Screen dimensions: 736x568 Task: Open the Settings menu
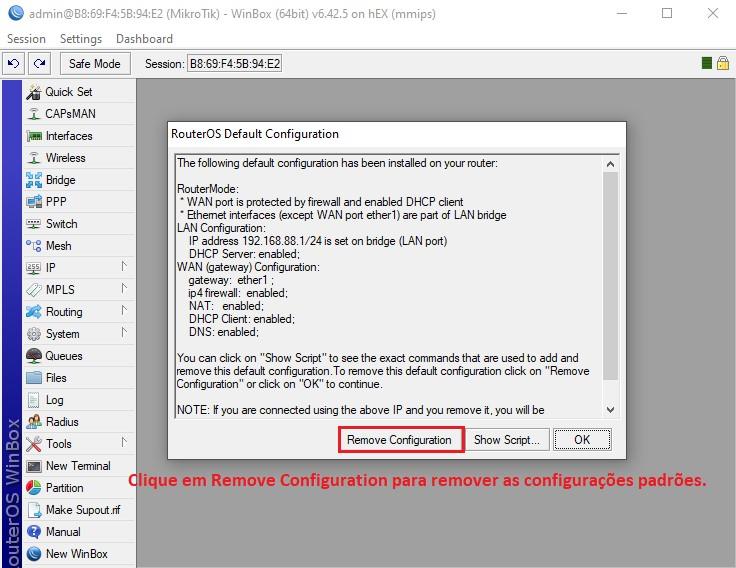tap(81, 38)
